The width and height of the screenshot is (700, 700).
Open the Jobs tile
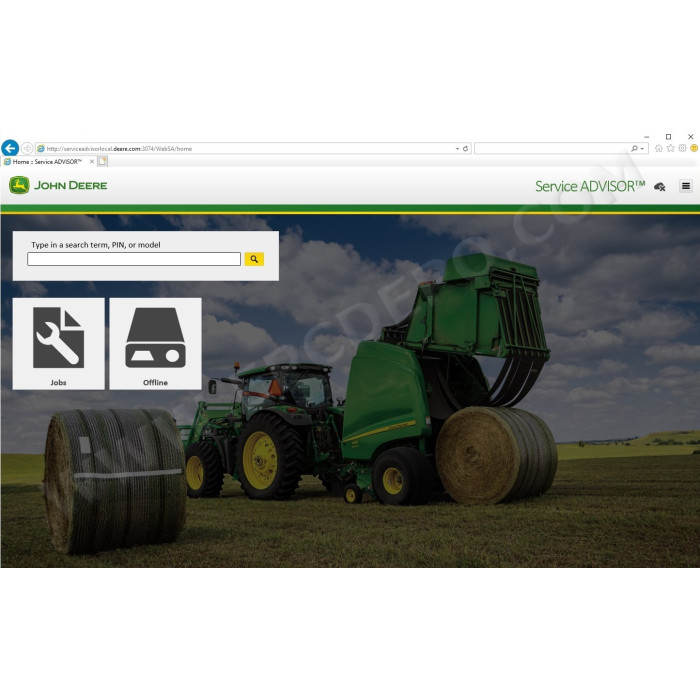pyautogui.click(x=58, y=344)
